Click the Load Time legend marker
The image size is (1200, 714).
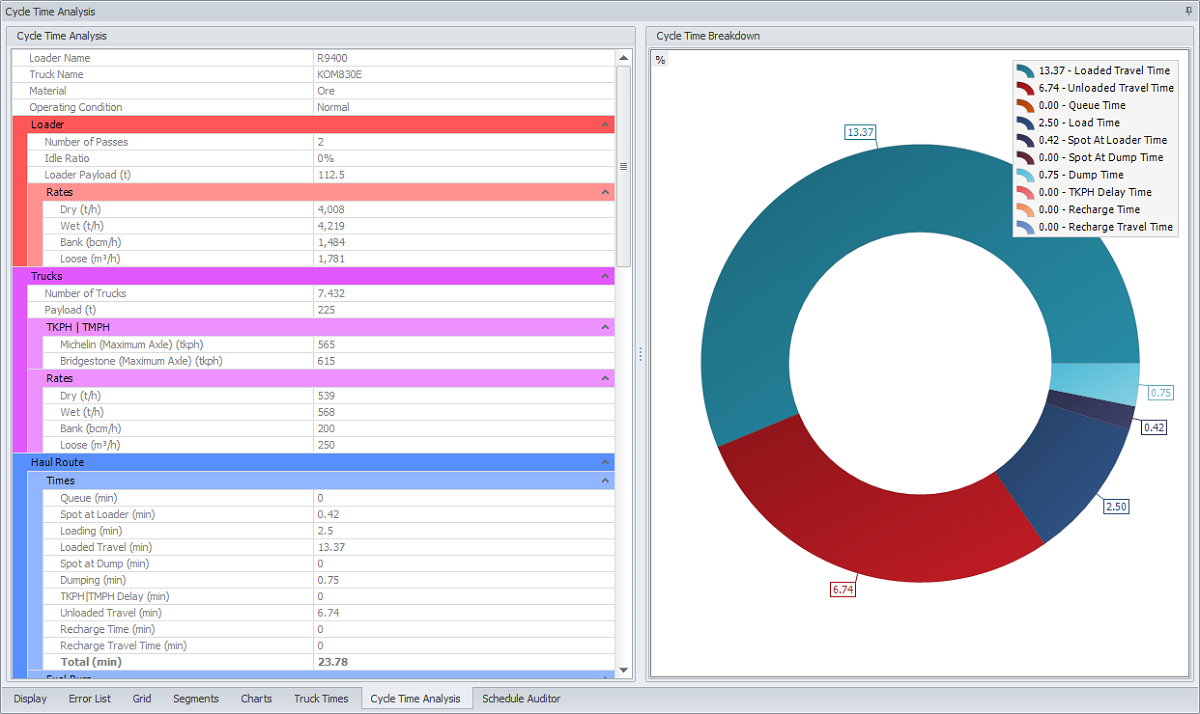pyautogui.click(x=1025, y=123)
